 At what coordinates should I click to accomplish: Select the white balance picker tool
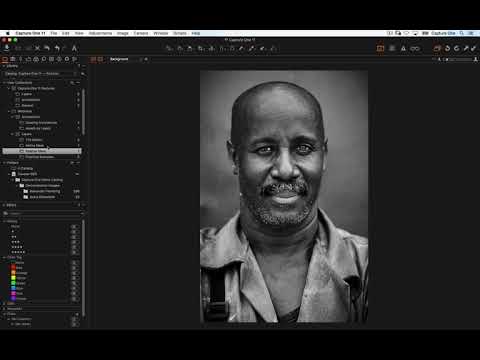(252, 49)
